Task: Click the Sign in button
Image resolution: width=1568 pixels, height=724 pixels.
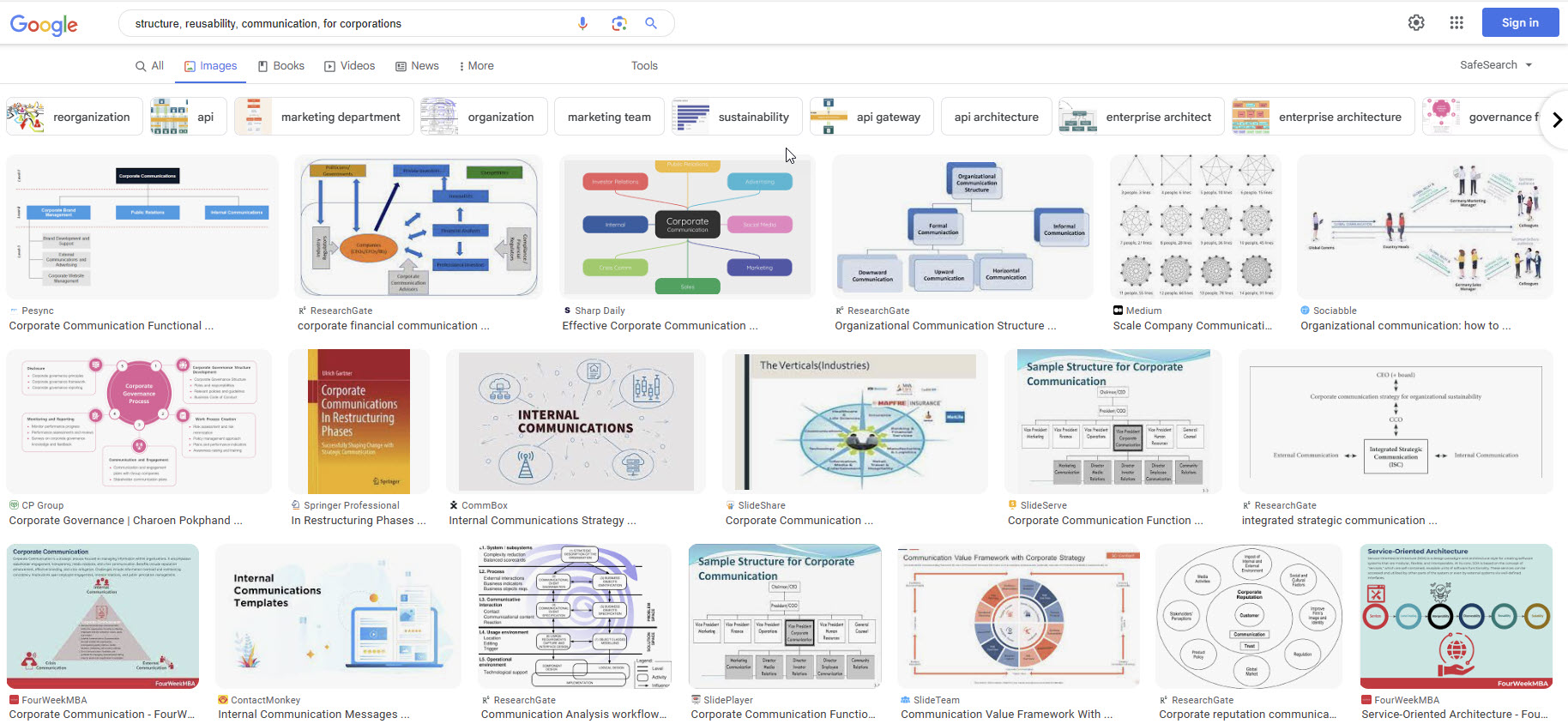Action: pos(1519,23)
